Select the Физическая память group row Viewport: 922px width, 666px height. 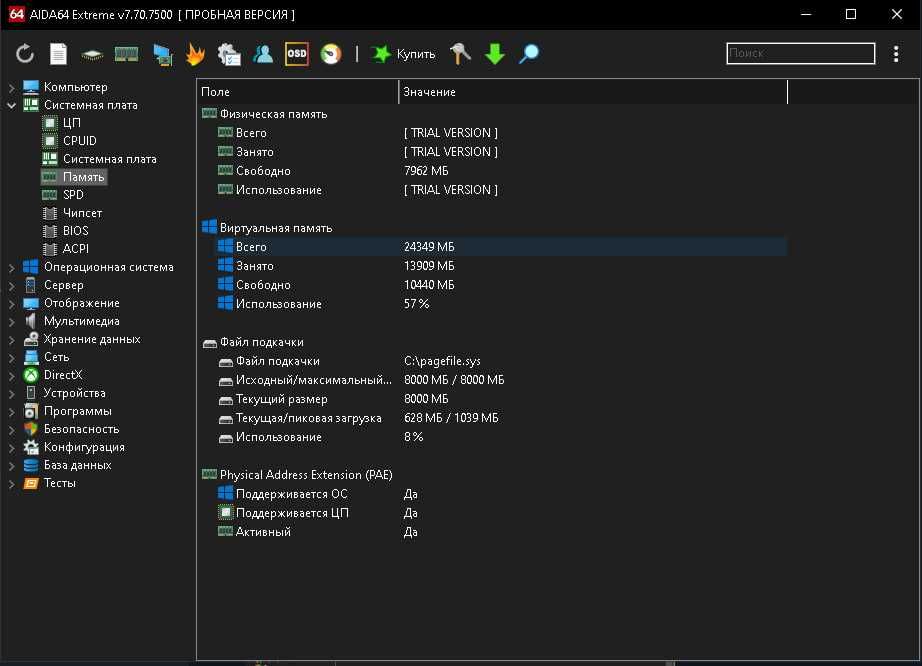point(493,114)
